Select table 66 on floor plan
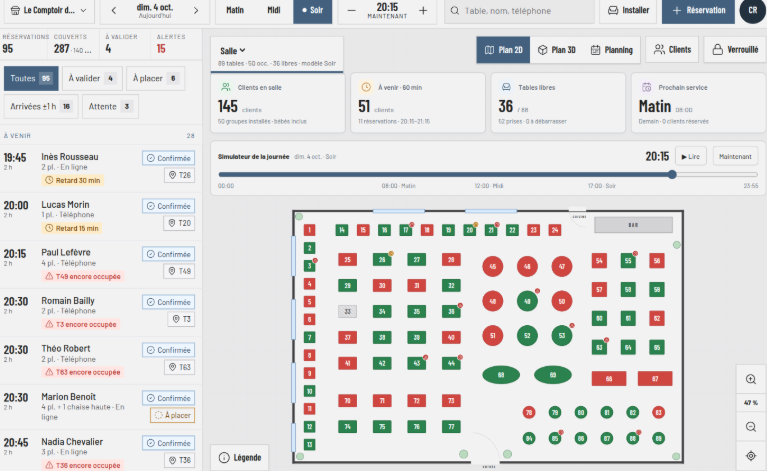Image resolution: width=767 pixels, height=471 pixels. 609,379
